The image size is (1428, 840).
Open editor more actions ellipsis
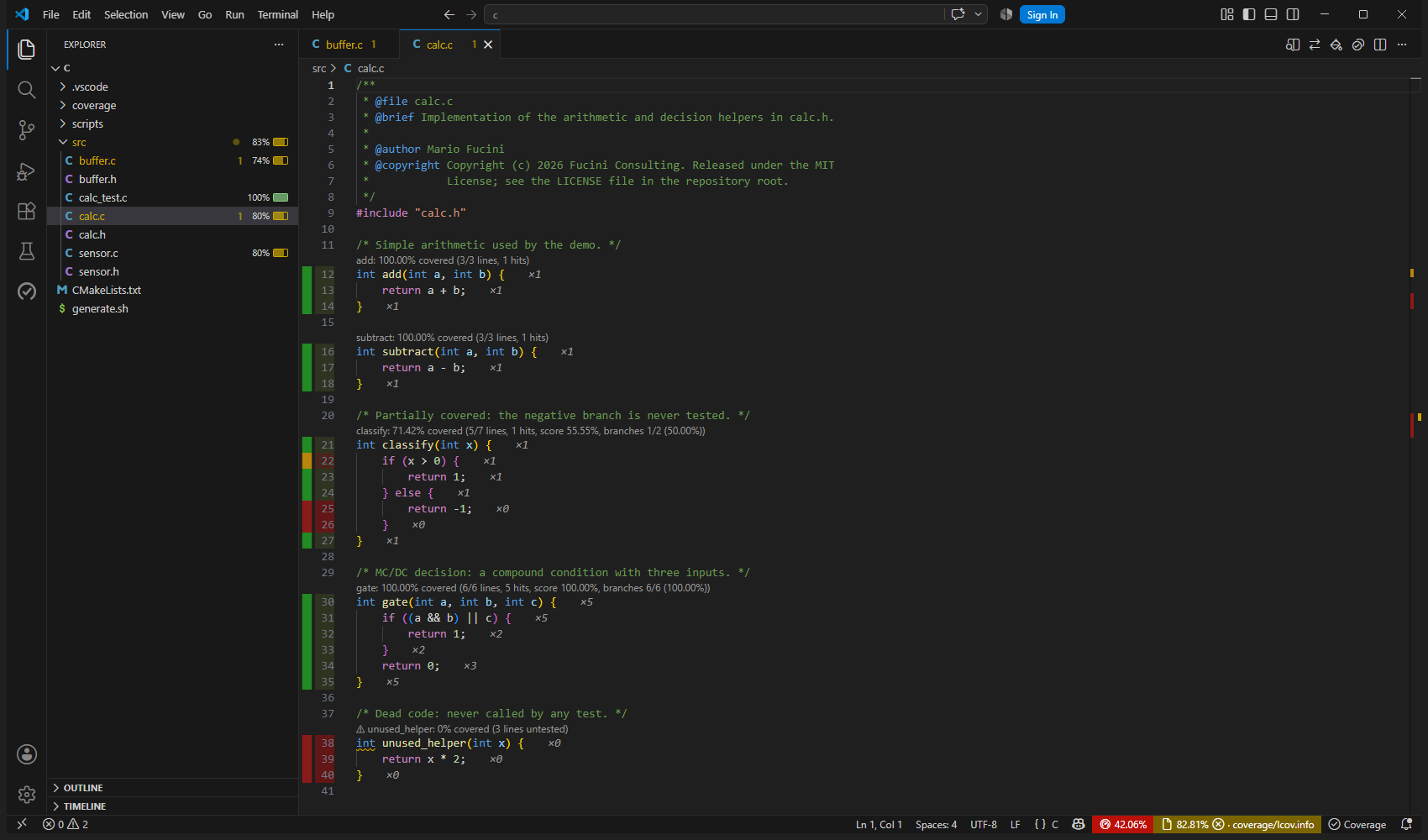point(1402,45)
